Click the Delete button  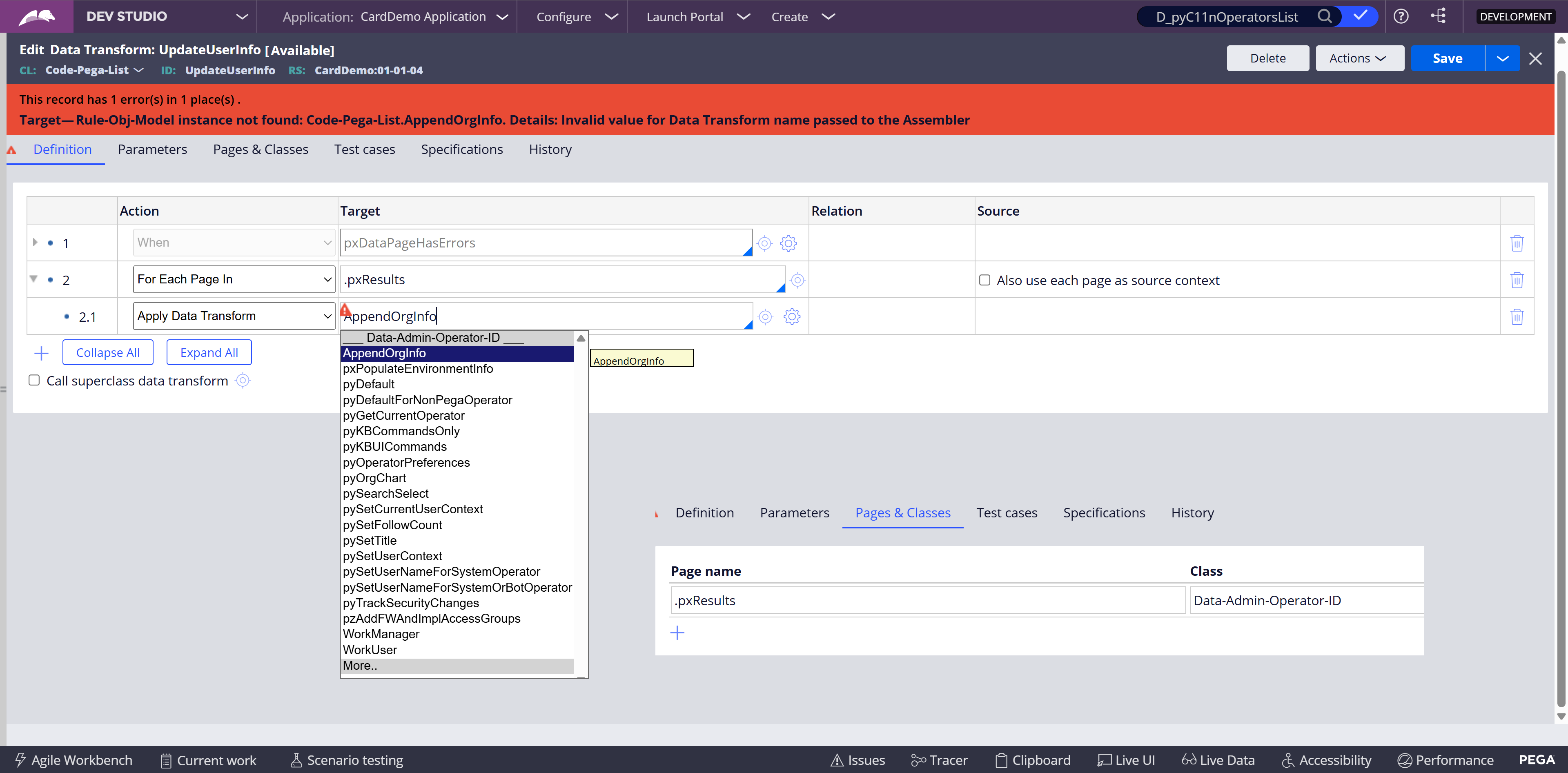(1267, 58)
